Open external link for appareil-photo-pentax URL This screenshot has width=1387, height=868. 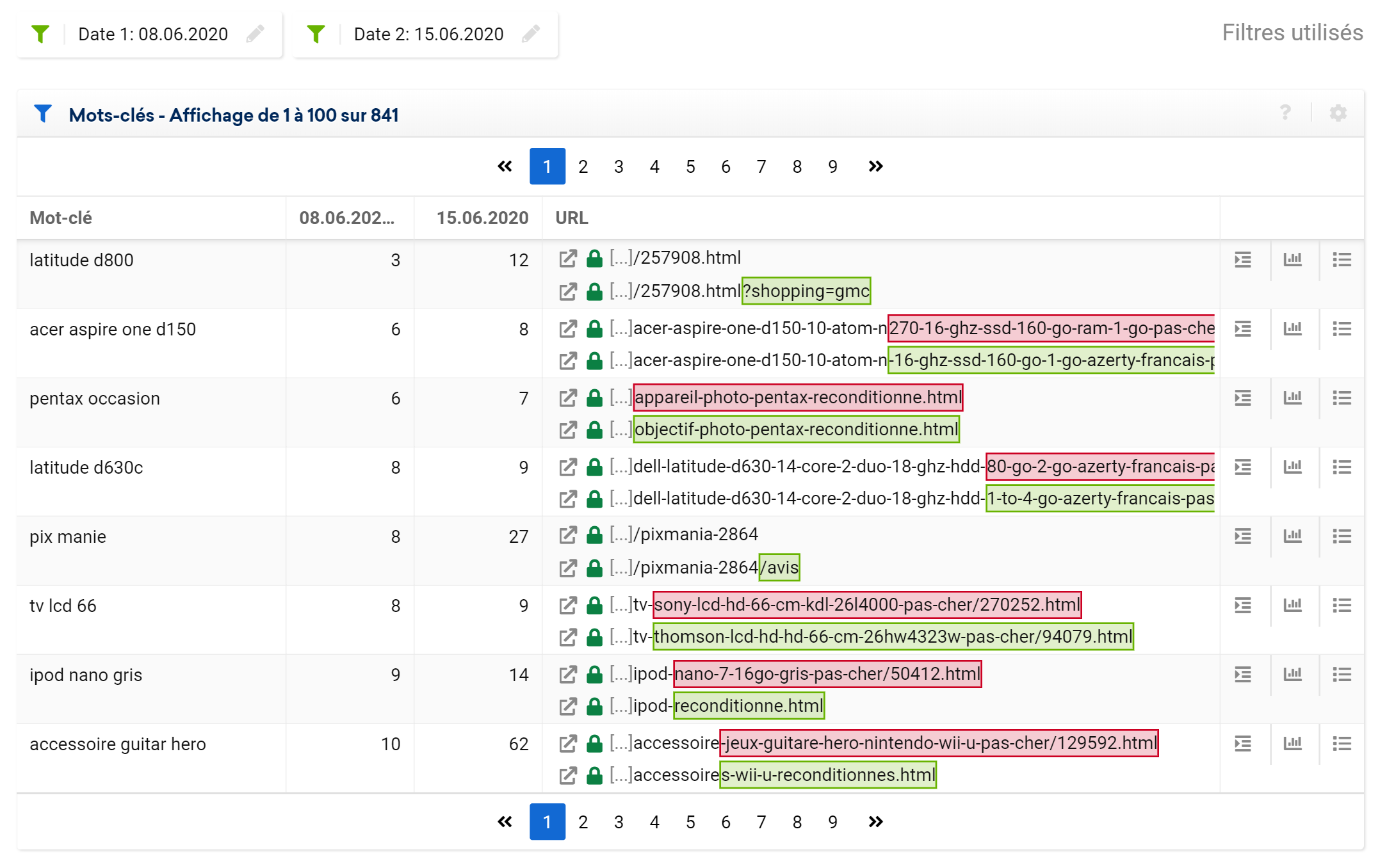click(567, 398)
